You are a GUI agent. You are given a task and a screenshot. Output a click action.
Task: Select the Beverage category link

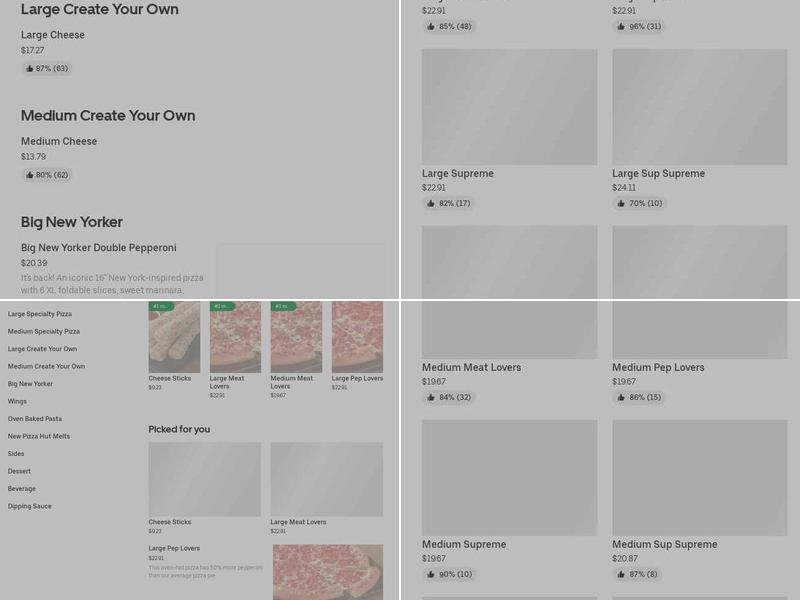tap(22, 489)
